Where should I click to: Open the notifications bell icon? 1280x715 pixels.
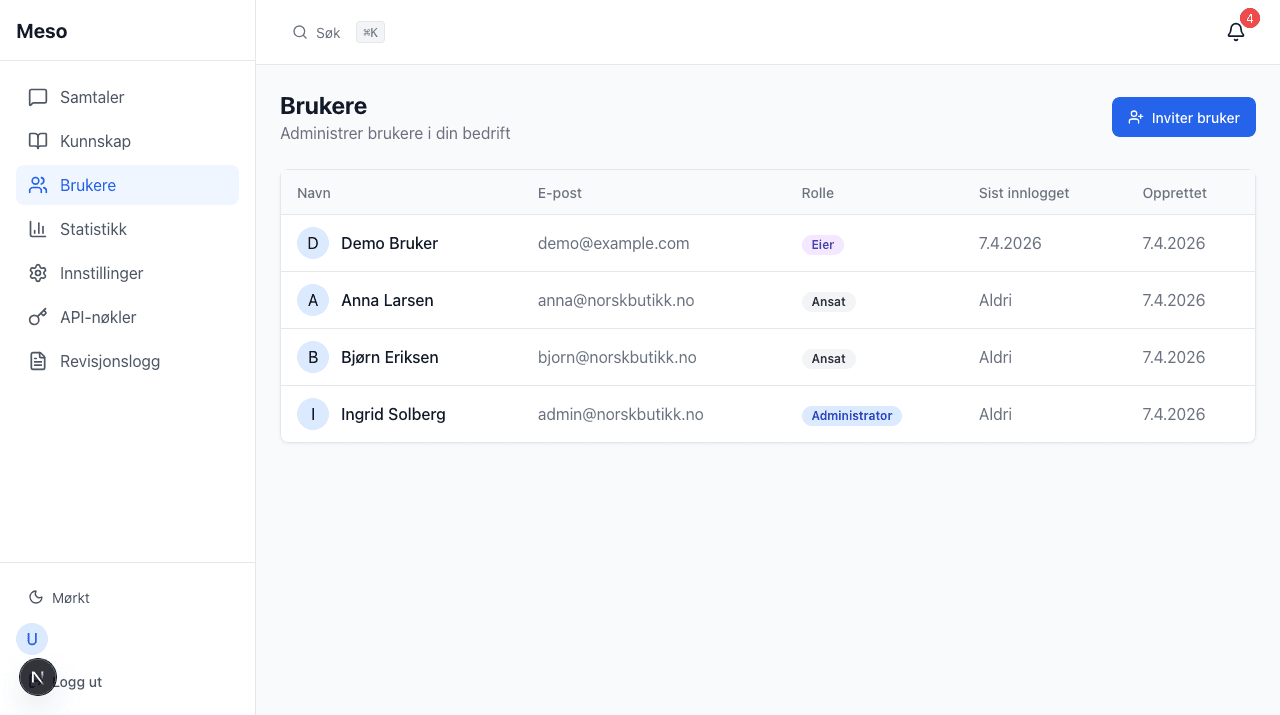click(1236, 32)
